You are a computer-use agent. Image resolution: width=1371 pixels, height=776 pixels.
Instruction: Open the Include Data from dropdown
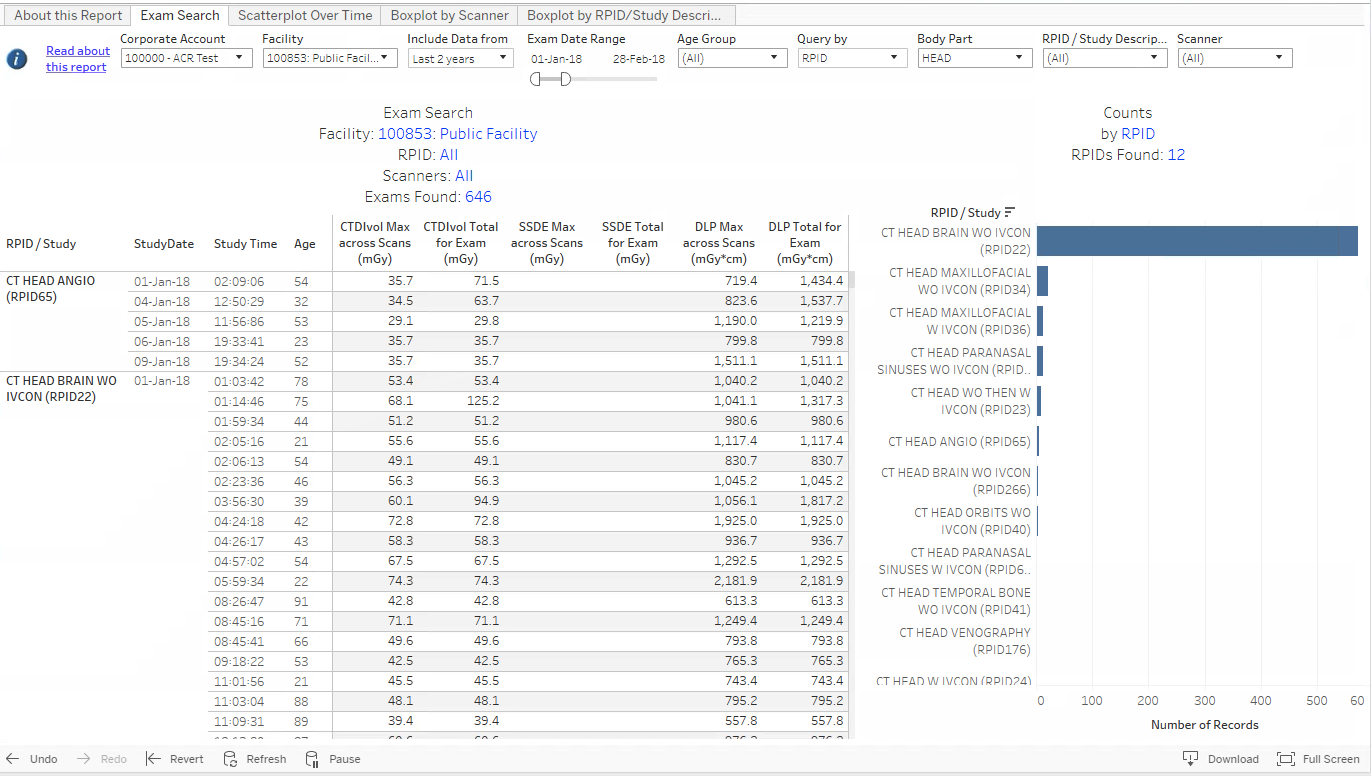460,58
